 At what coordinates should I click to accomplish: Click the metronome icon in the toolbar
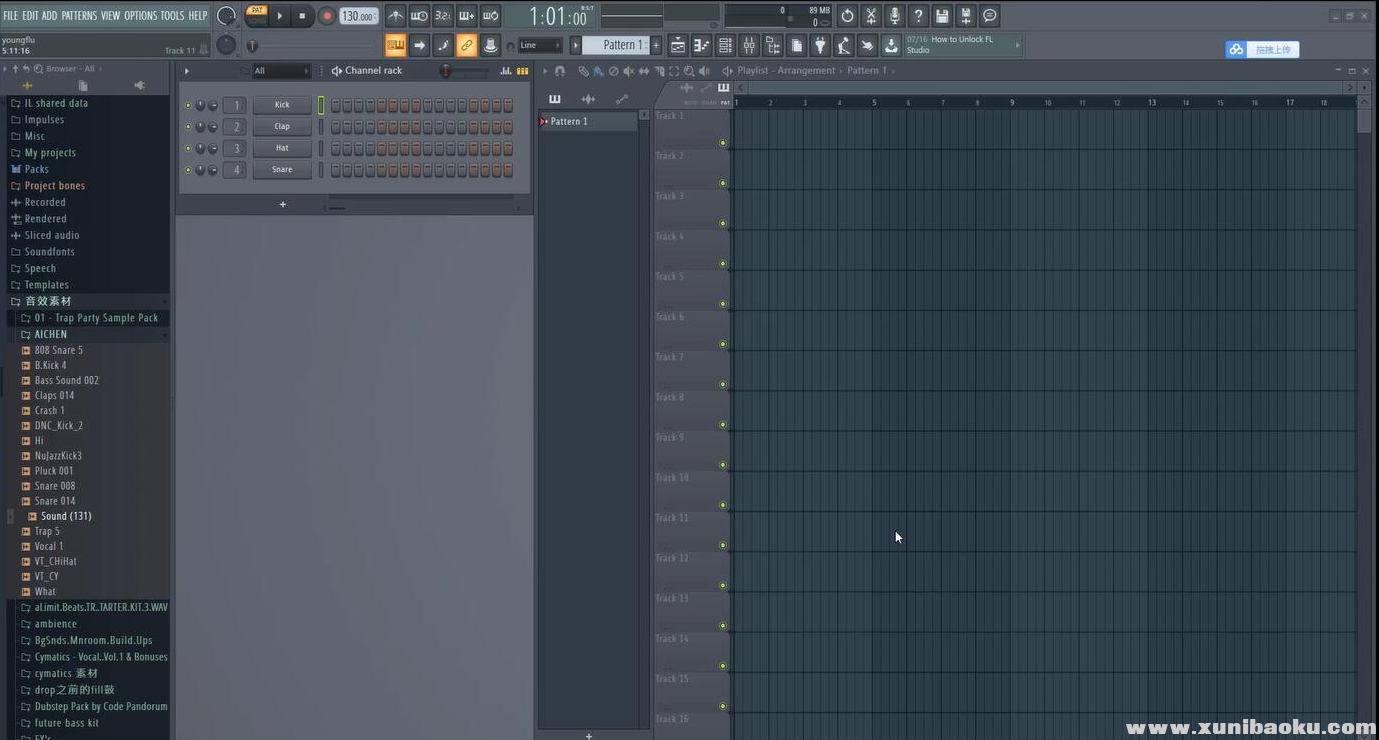click(396, 16)
